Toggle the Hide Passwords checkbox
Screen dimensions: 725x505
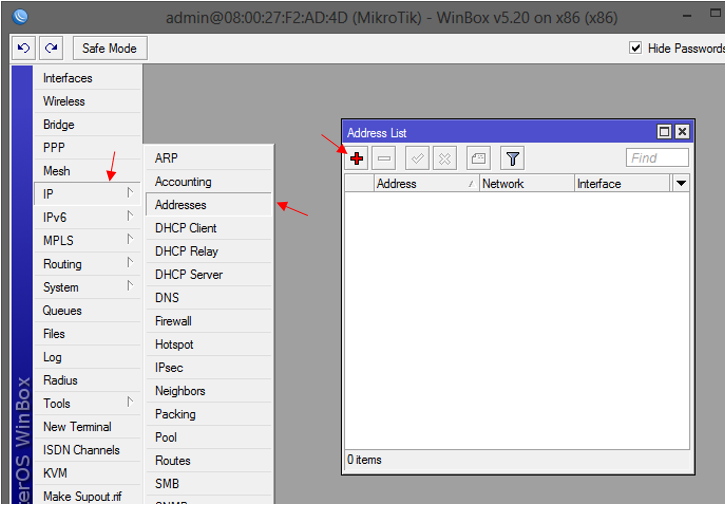pos(636,48)
